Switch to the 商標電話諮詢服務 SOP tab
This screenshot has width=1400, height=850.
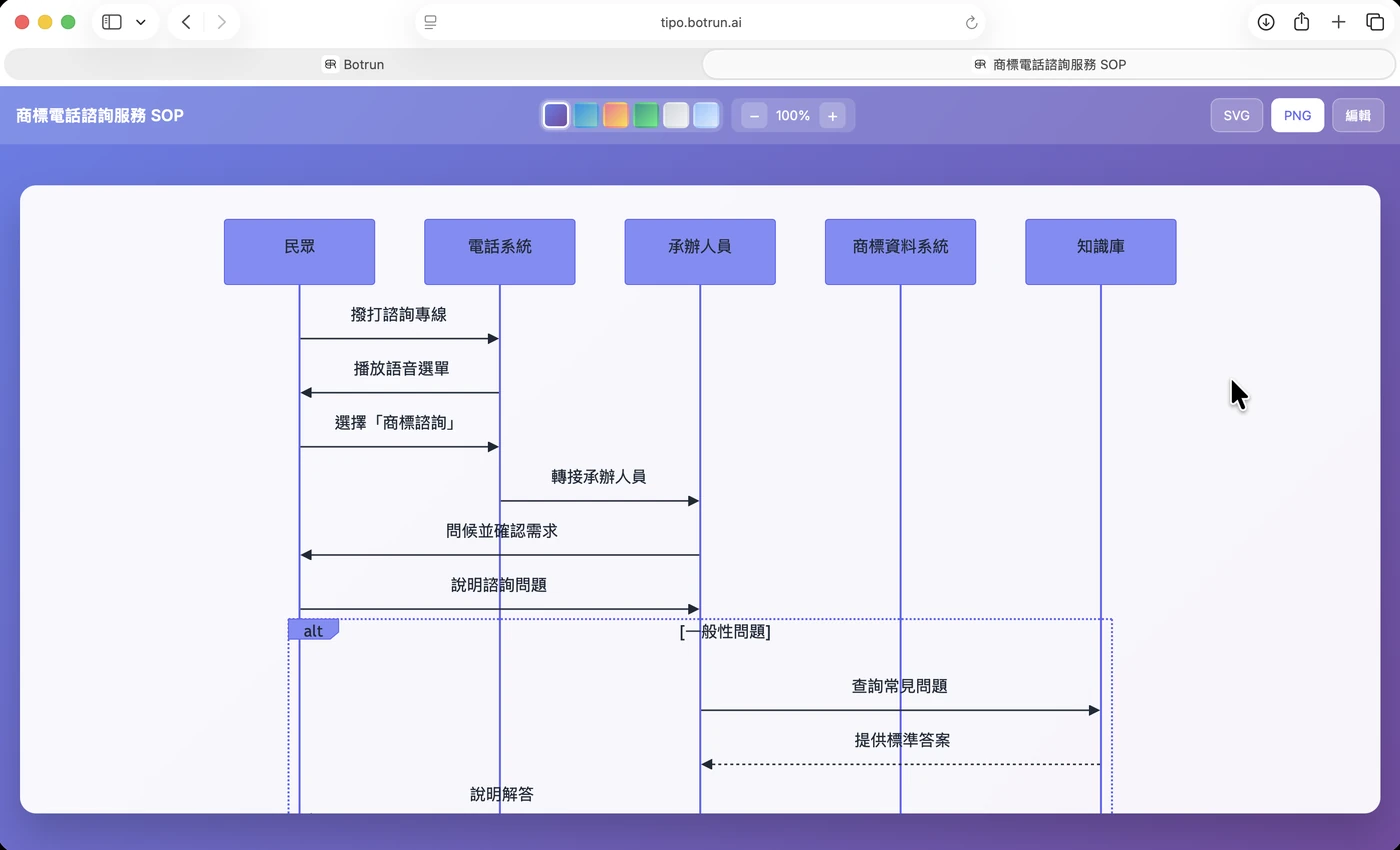pos(1049,64)
